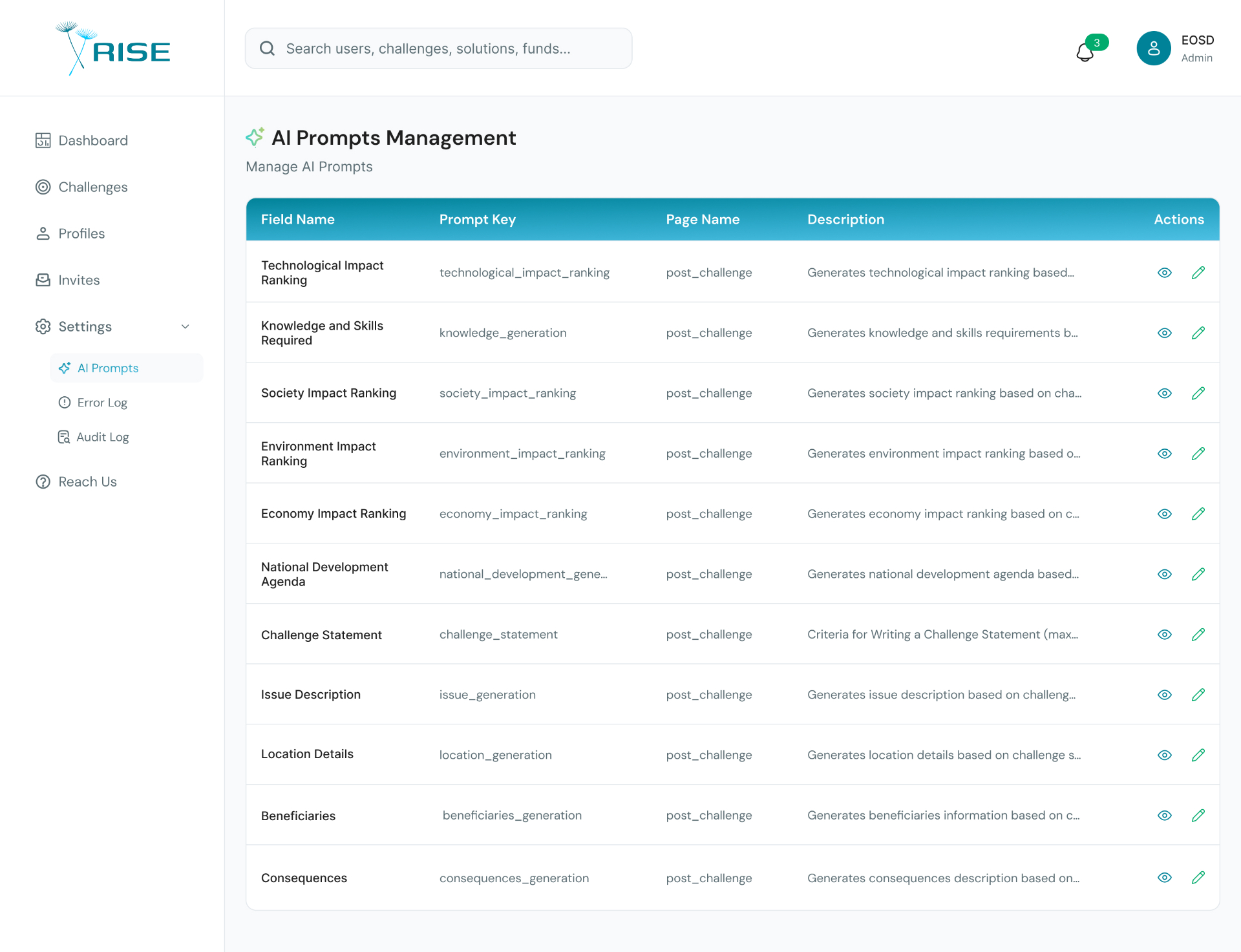This screenshot has width=1241, height=952.
Task: Open the notifications bell
Action: pos(1085,52)
